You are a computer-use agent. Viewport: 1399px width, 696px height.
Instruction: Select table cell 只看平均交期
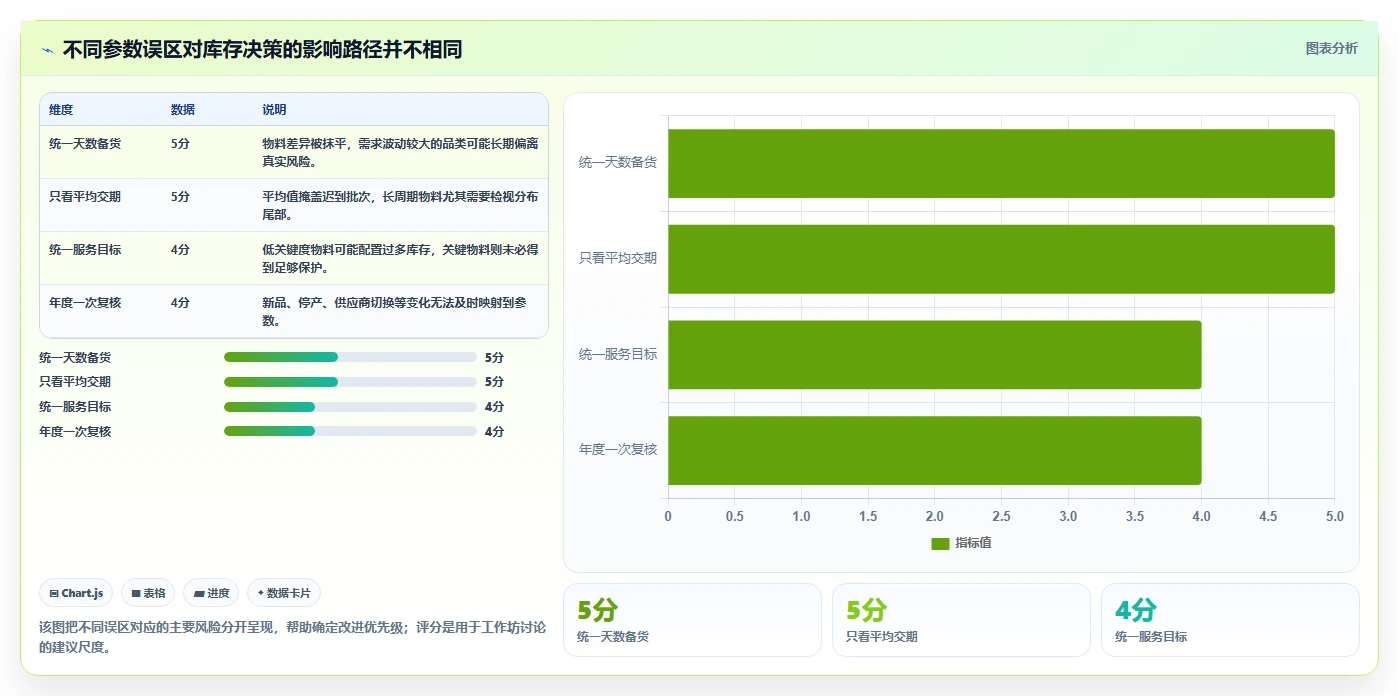click(x=85, y=197)
